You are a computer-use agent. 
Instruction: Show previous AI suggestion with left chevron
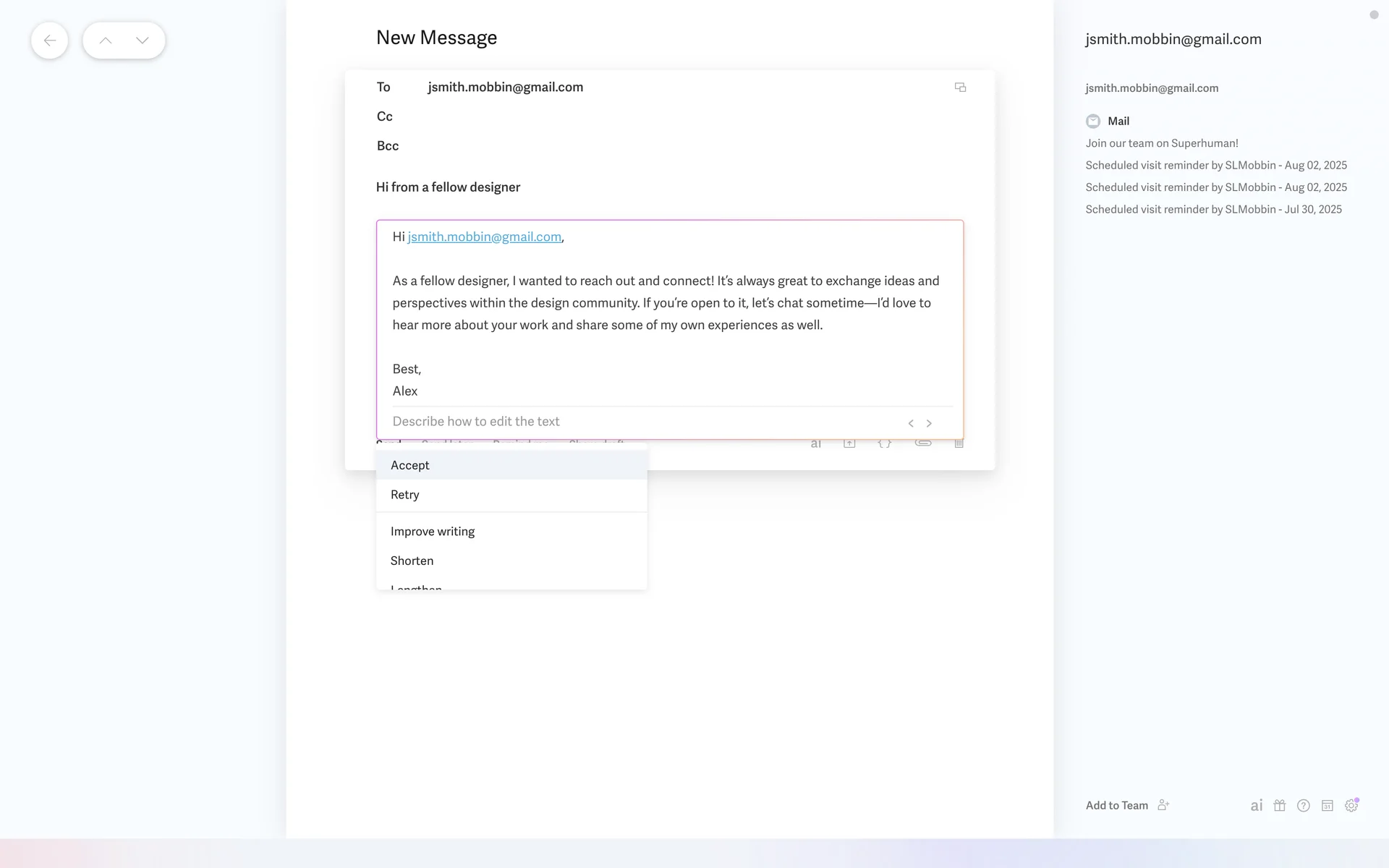[911, 423]
